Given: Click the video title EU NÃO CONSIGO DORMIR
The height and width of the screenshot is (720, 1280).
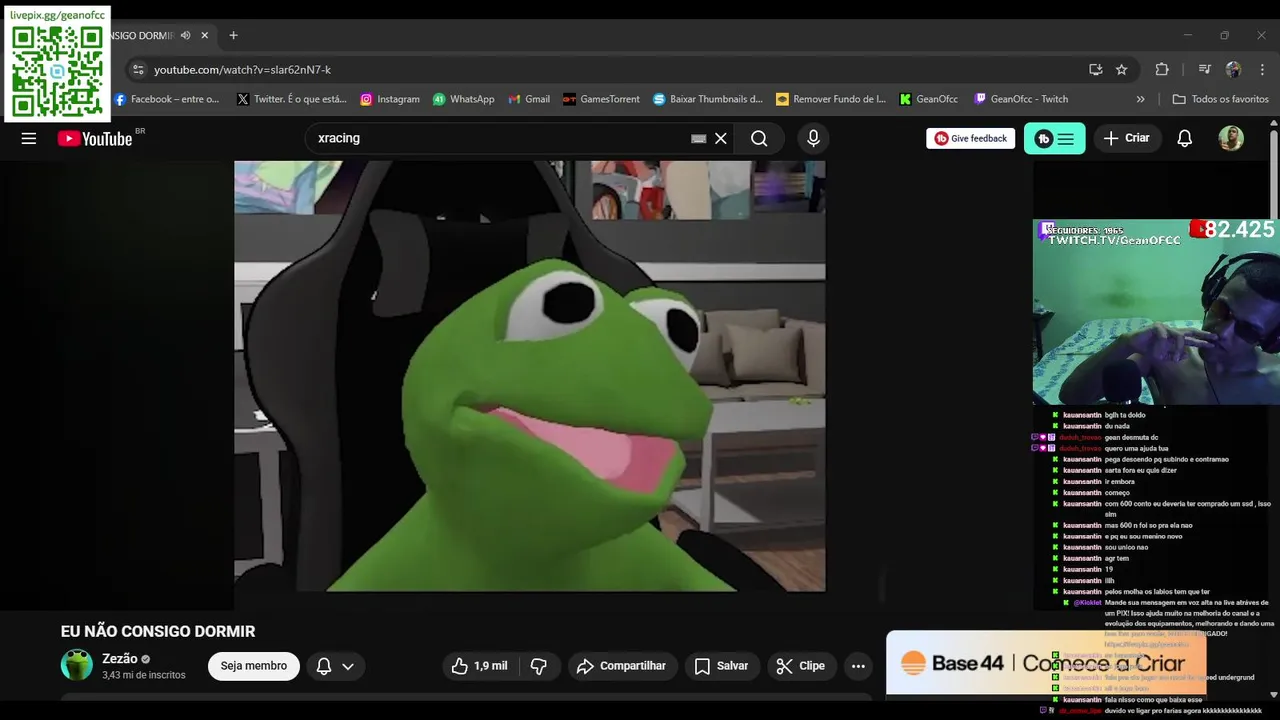Looking at the screenshot, I should click(x=158, y=631).
